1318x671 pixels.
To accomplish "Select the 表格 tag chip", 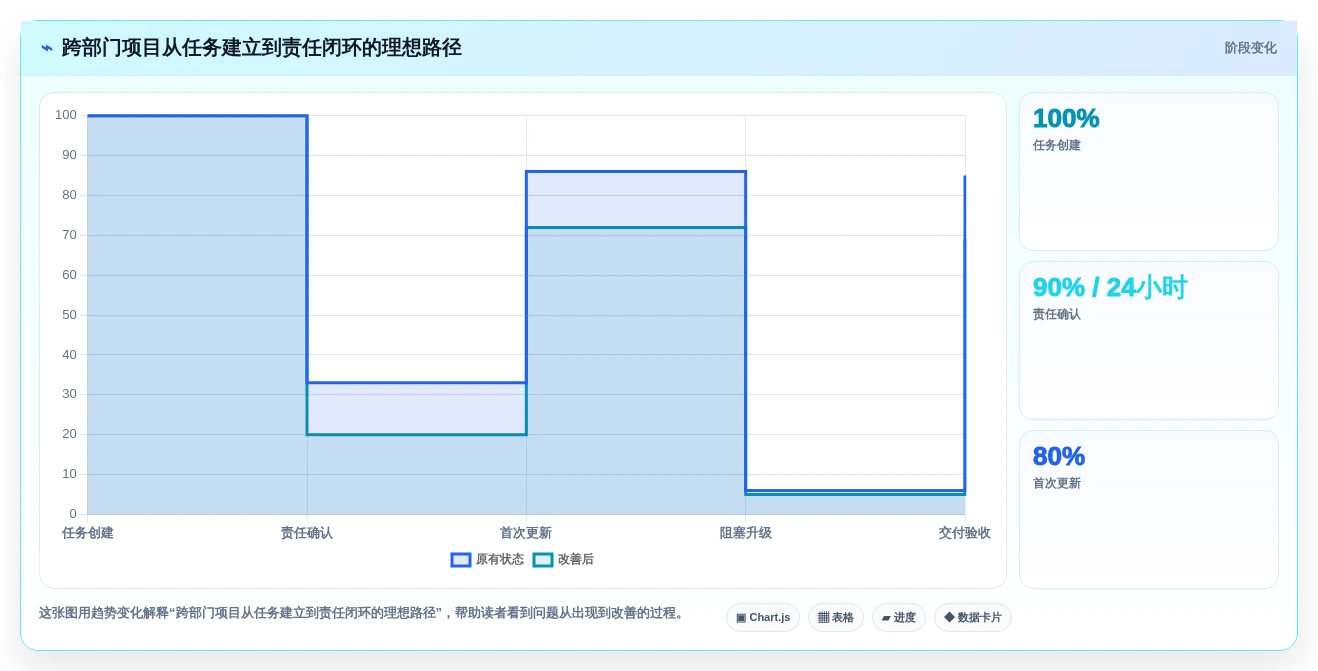I will (x=836, y=617).
